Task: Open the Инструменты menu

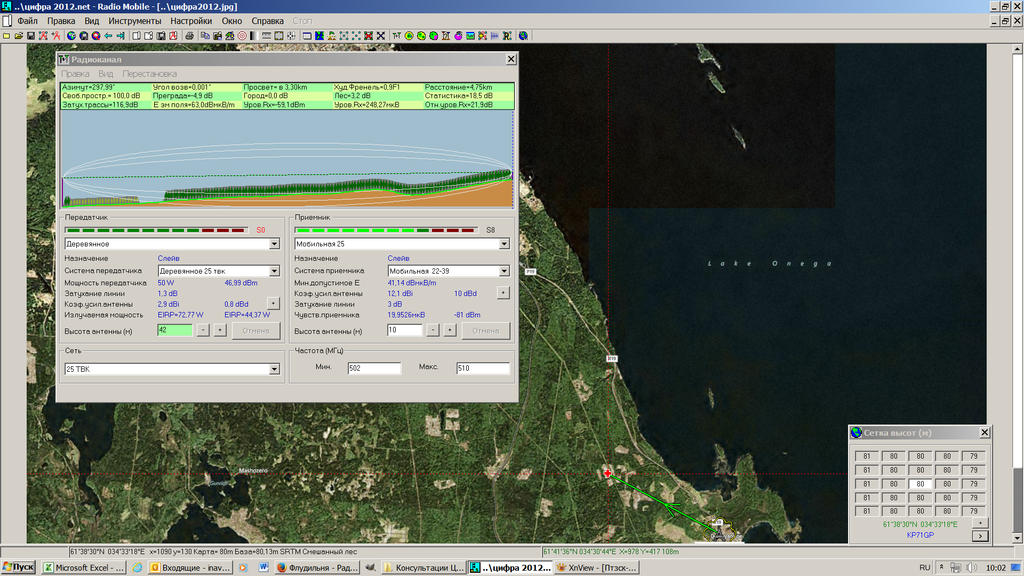Action: [134, 20]
